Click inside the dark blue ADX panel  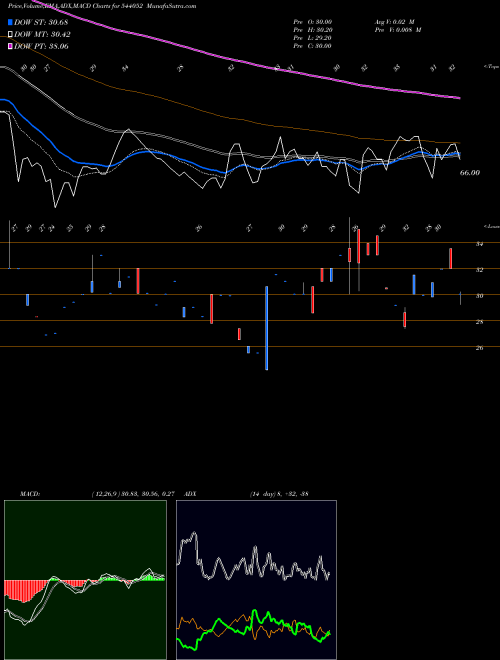[x=256, y=580]
